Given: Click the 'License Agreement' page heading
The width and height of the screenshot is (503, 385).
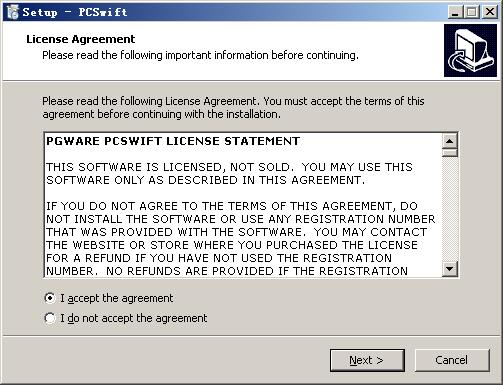Looking at the screenshot, I should click(x=81, y=39).
